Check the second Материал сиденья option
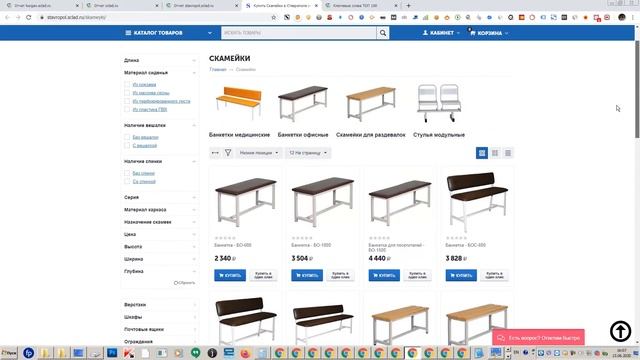Screen dimensions: 640x360 [127, 93]
